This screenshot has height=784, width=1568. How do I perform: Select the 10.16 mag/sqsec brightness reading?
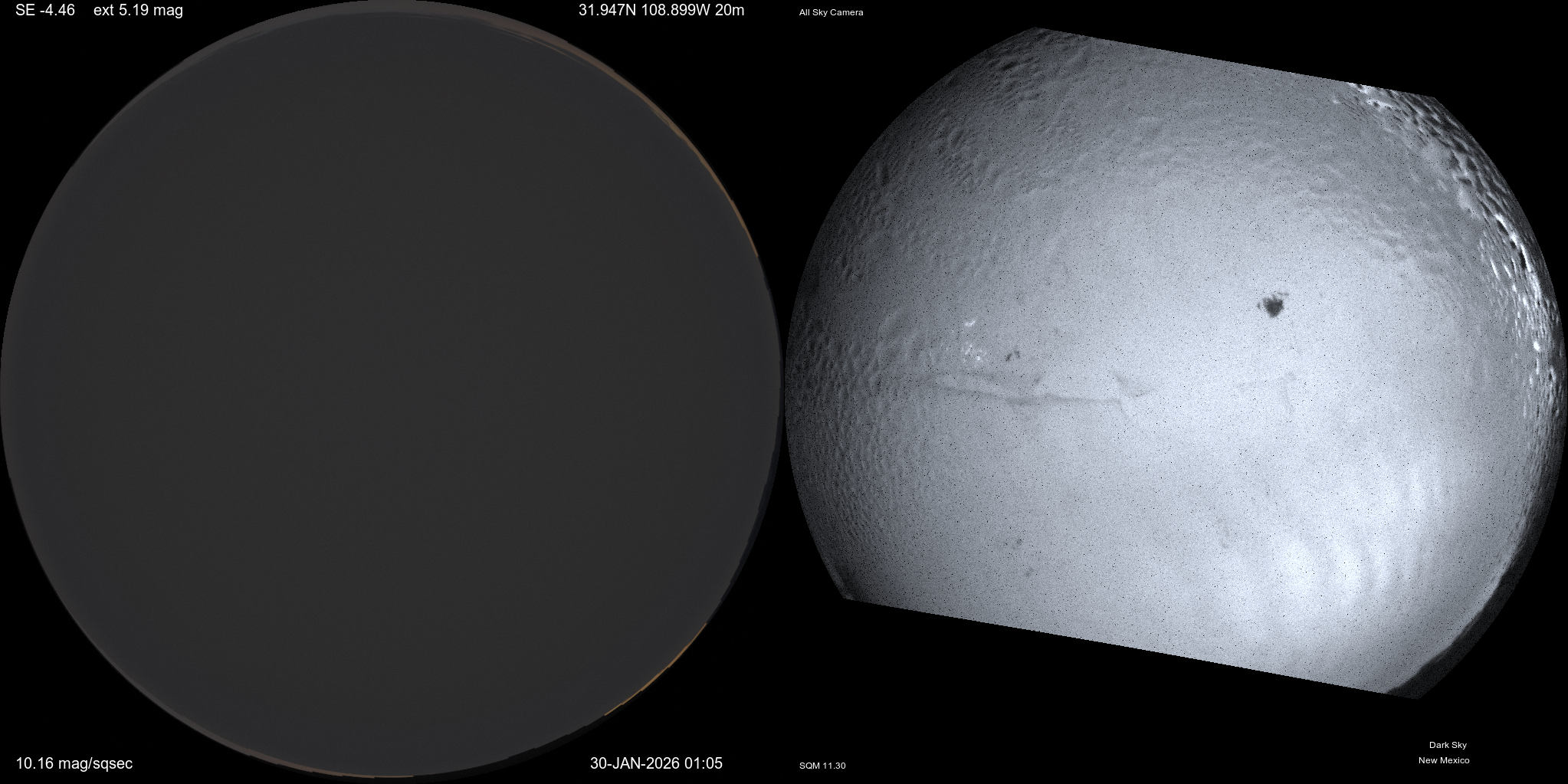74,763
